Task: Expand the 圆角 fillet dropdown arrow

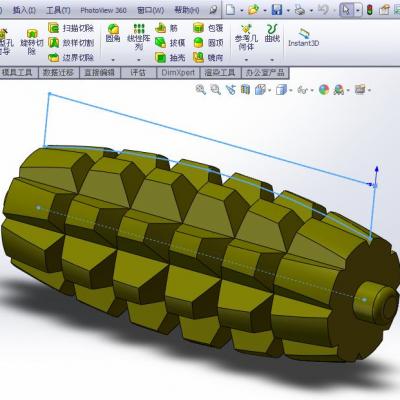Action: click(113, 60)
